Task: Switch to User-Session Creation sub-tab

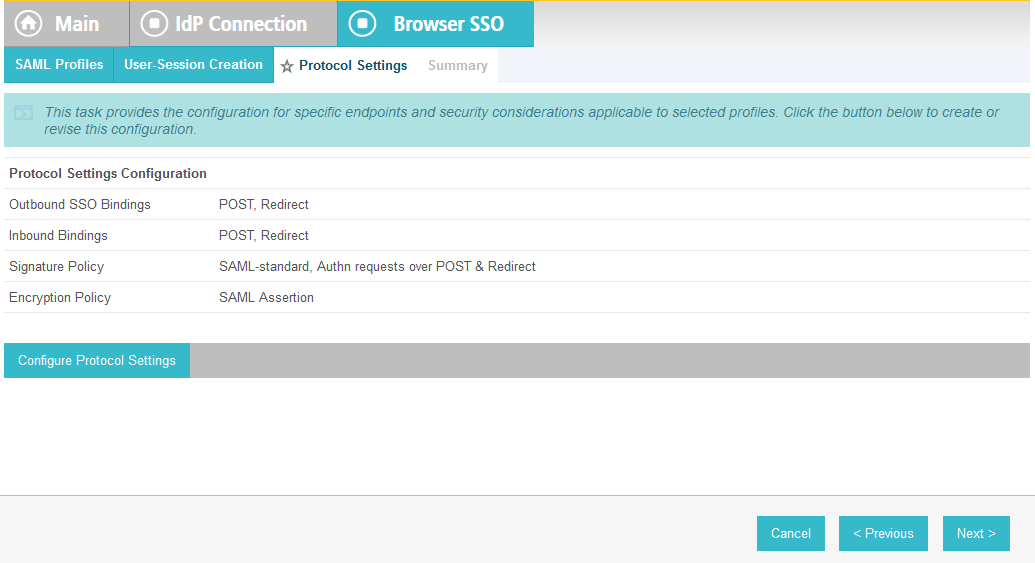Action: 193,65
